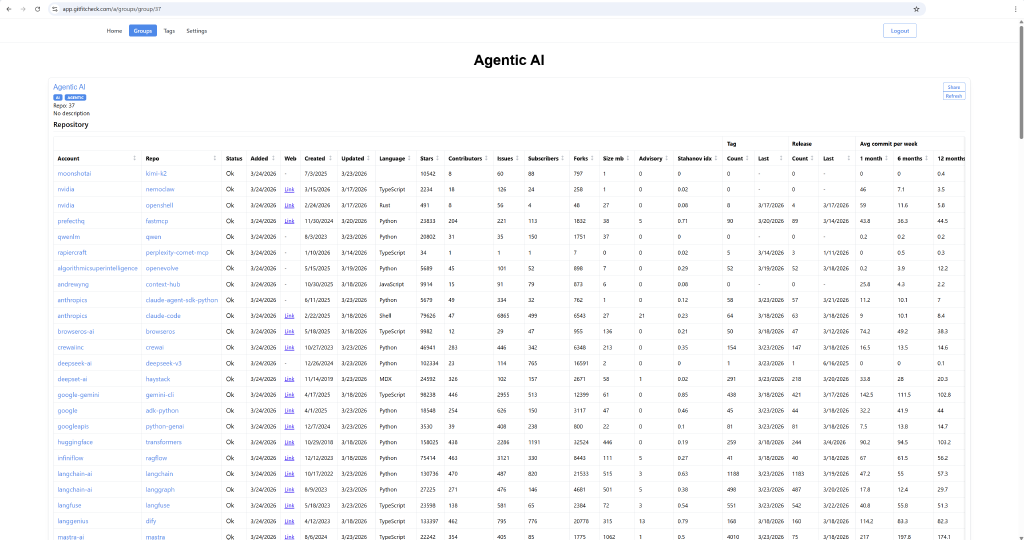The height and width of the screenshot is (540, 1024).
Task: Open the ragflow repo link
Action: (156, 458)
